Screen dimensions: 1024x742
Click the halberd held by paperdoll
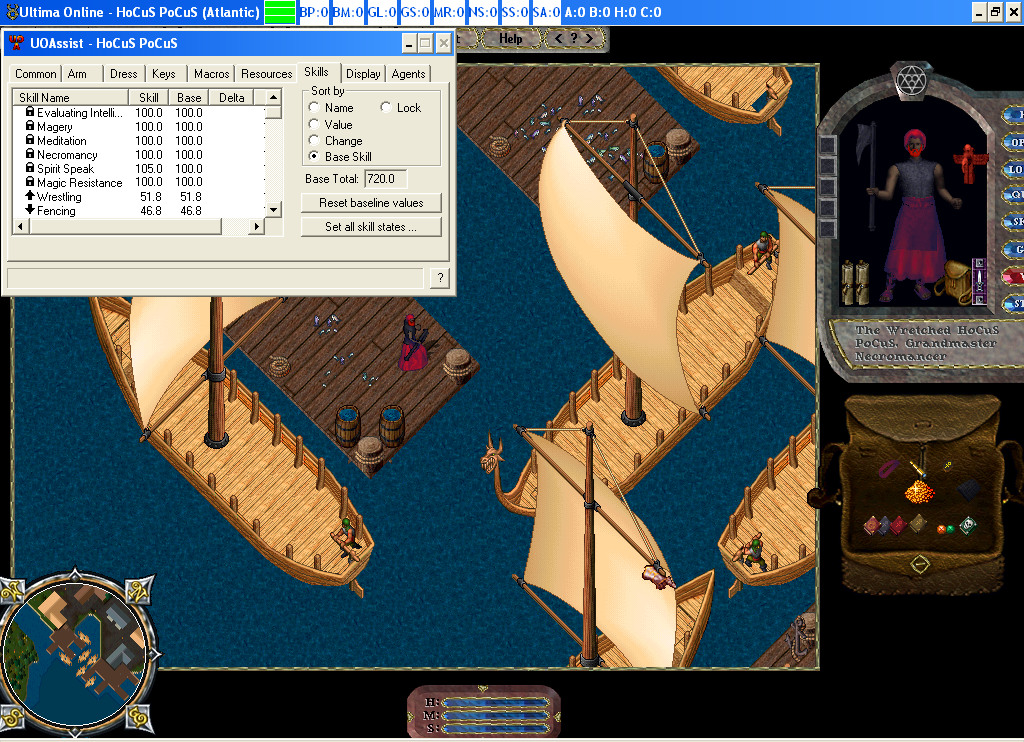click(872, 175)
